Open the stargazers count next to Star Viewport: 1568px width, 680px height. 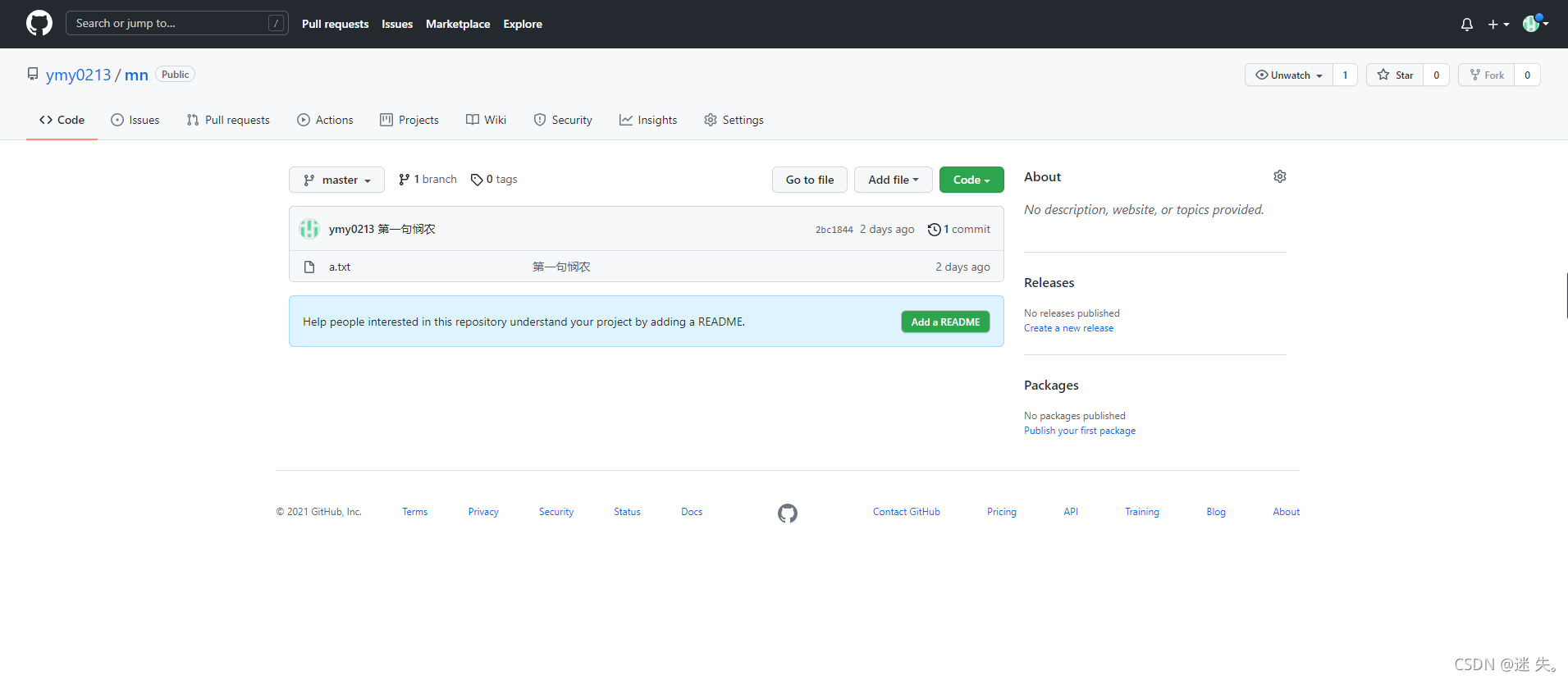click(x=1436, y=75)
